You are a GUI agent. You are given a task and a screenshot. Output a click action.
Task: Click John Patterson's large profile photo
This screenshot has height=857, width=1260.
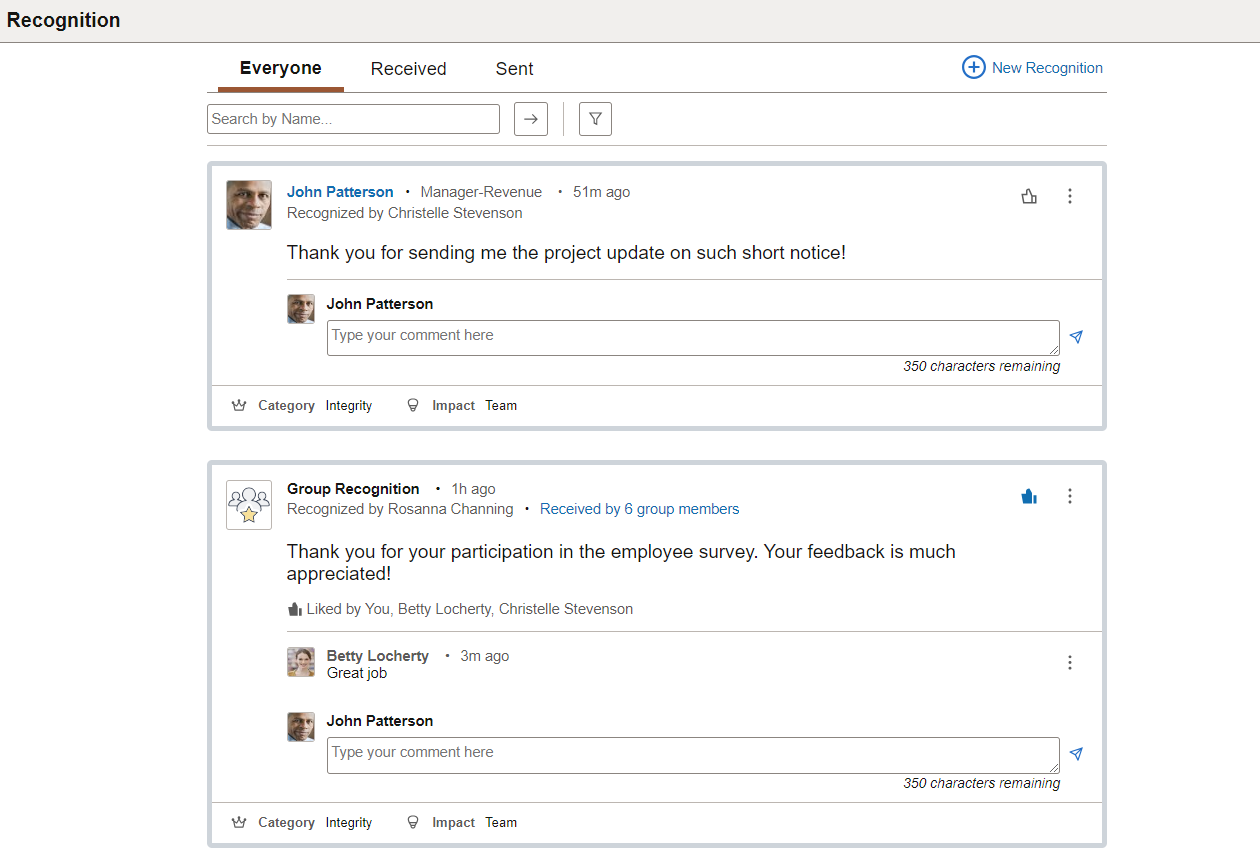(x=249, y=205)
